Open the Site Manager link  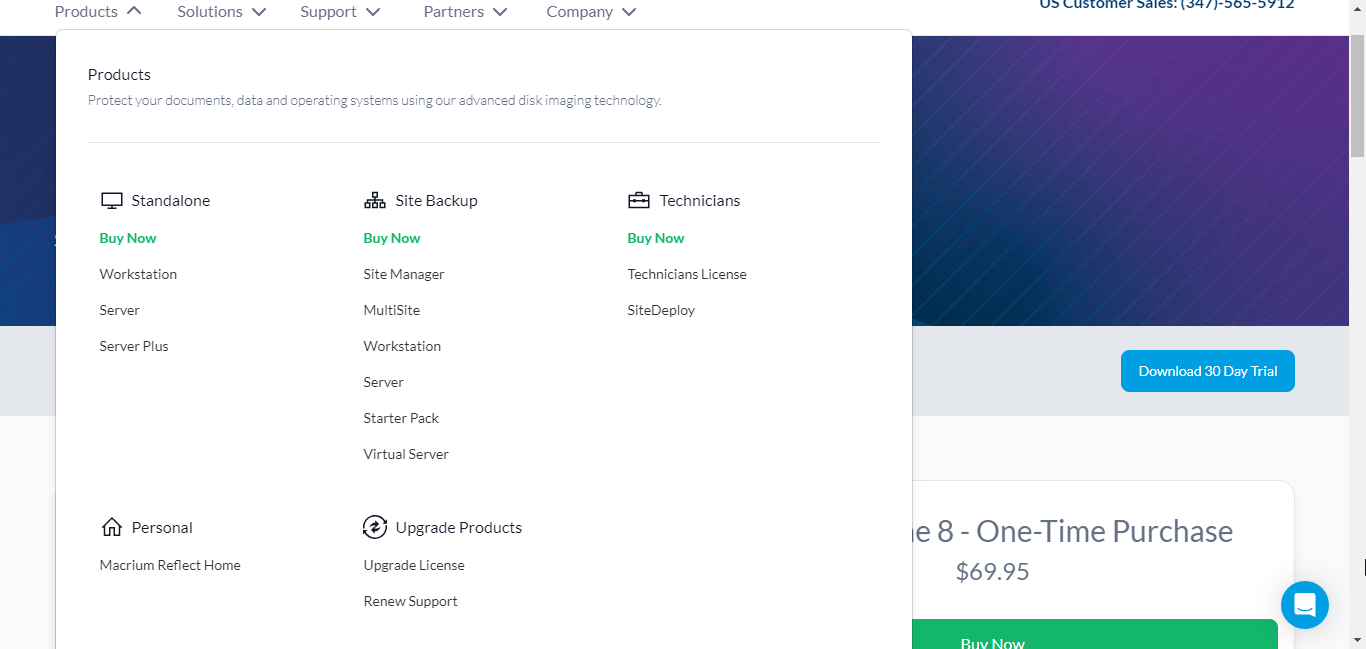point(404,274)
